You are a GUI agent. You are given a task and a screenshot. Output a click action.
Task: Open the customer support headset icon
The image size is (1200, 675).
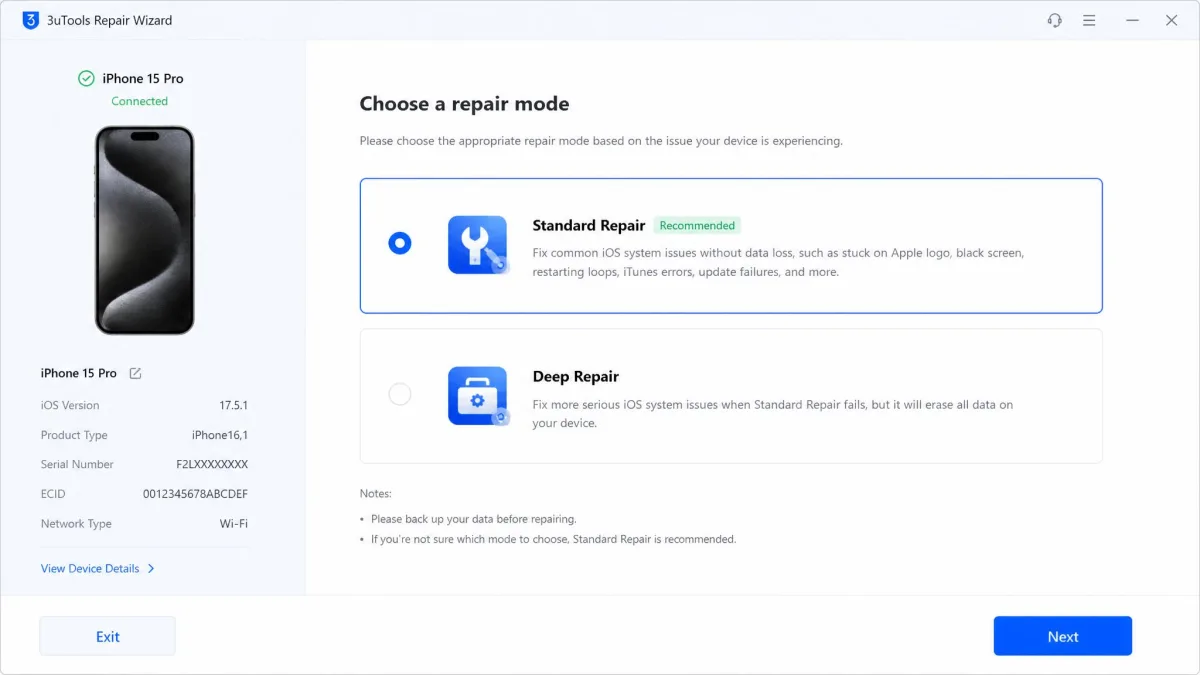1054,20
